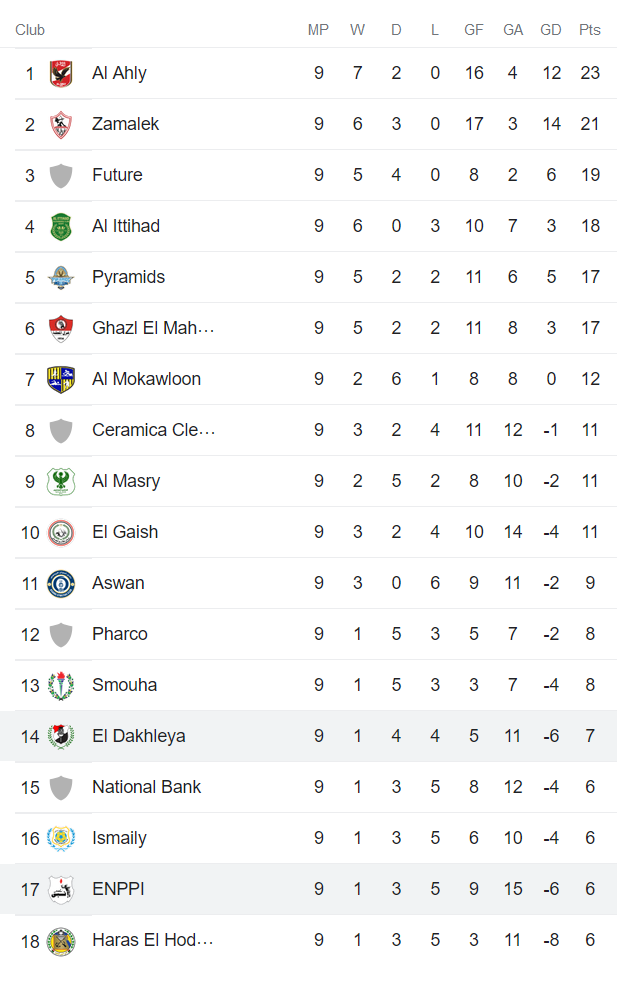Click the El Dakhleya badge icon

tap(60, 735)
